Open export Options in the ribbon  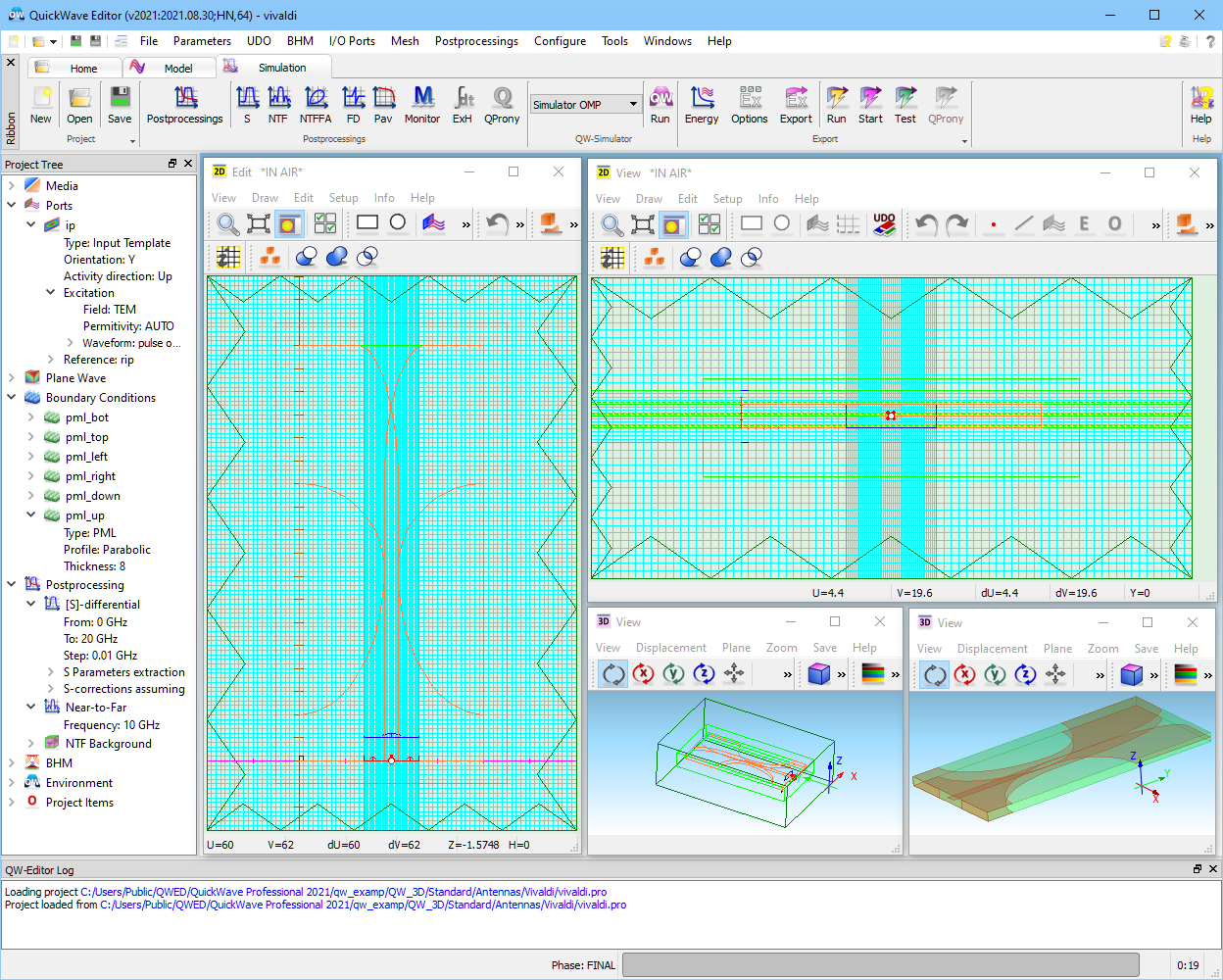pyautogui.click(x=750, y=106)
